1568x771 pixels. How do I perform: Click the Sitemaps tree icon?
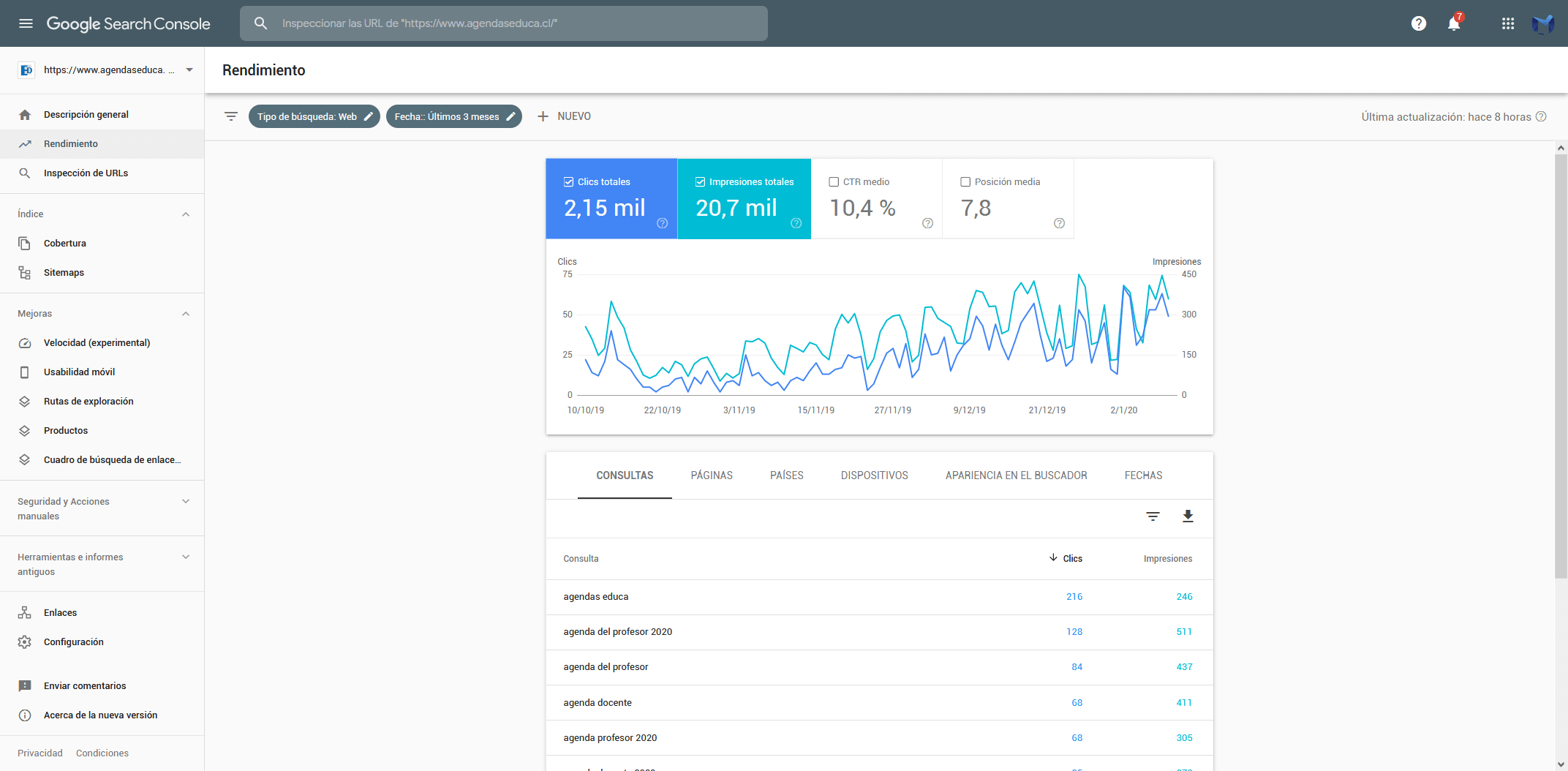coord(25,272)
